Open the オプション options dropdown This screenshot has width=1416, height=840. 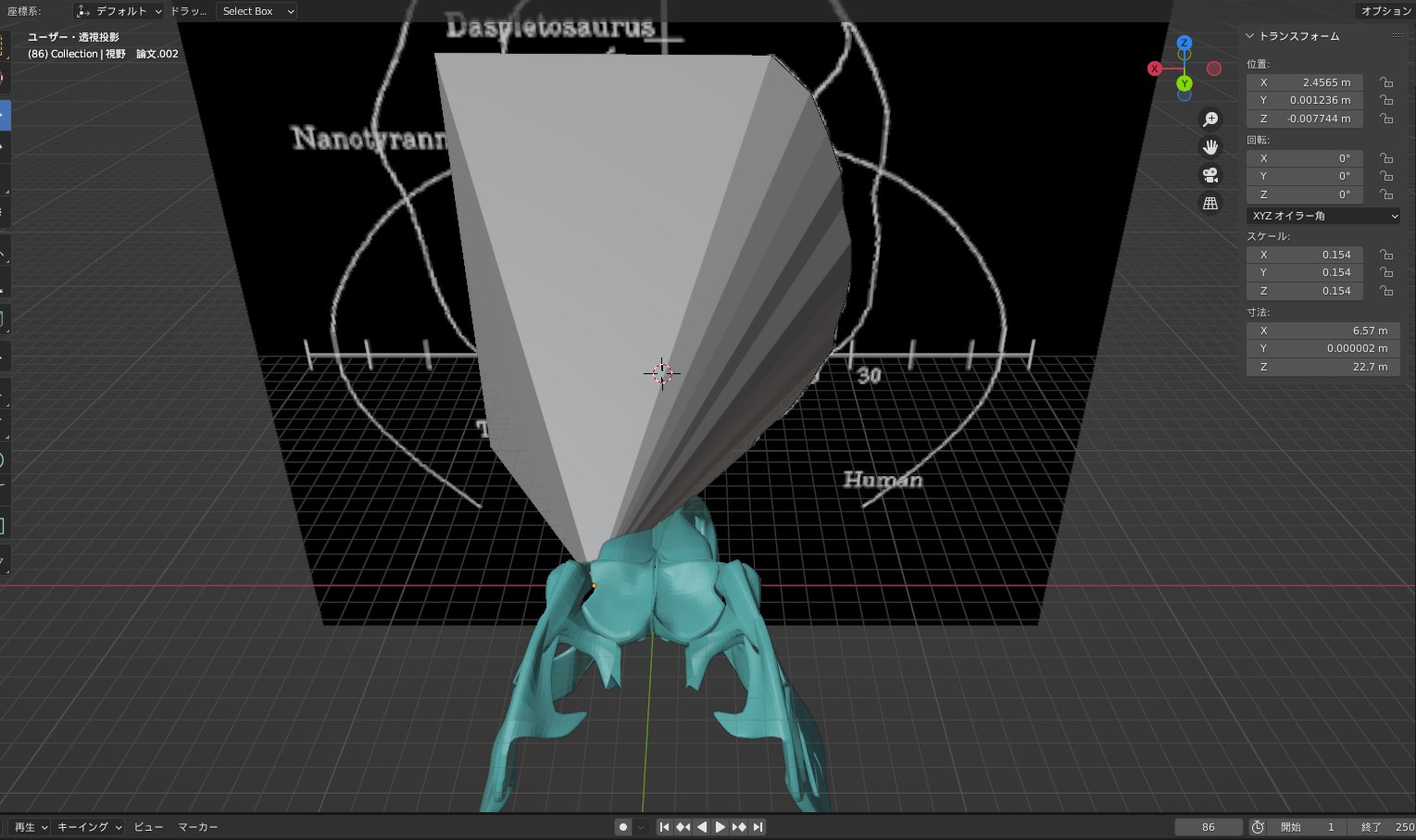[1385, 11]
